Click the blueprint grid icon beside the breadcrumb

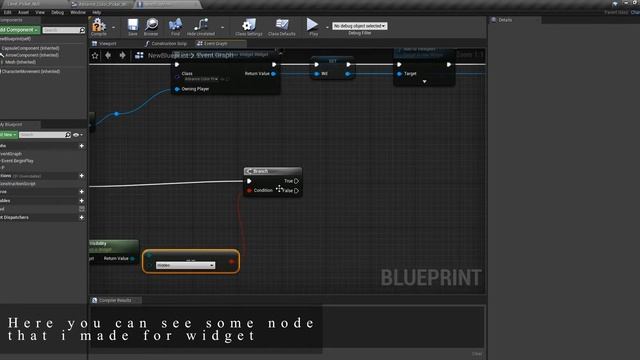[x=139, y=55]
